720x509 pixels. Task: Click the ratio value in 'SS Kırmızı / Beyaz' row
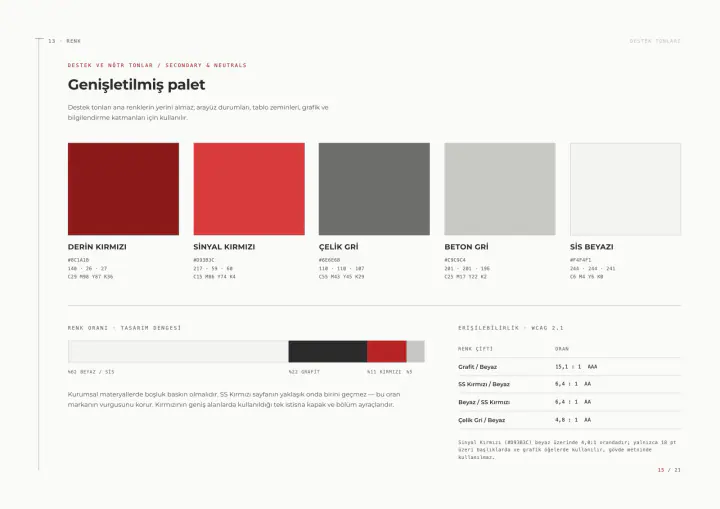click(x=573, y=384)
